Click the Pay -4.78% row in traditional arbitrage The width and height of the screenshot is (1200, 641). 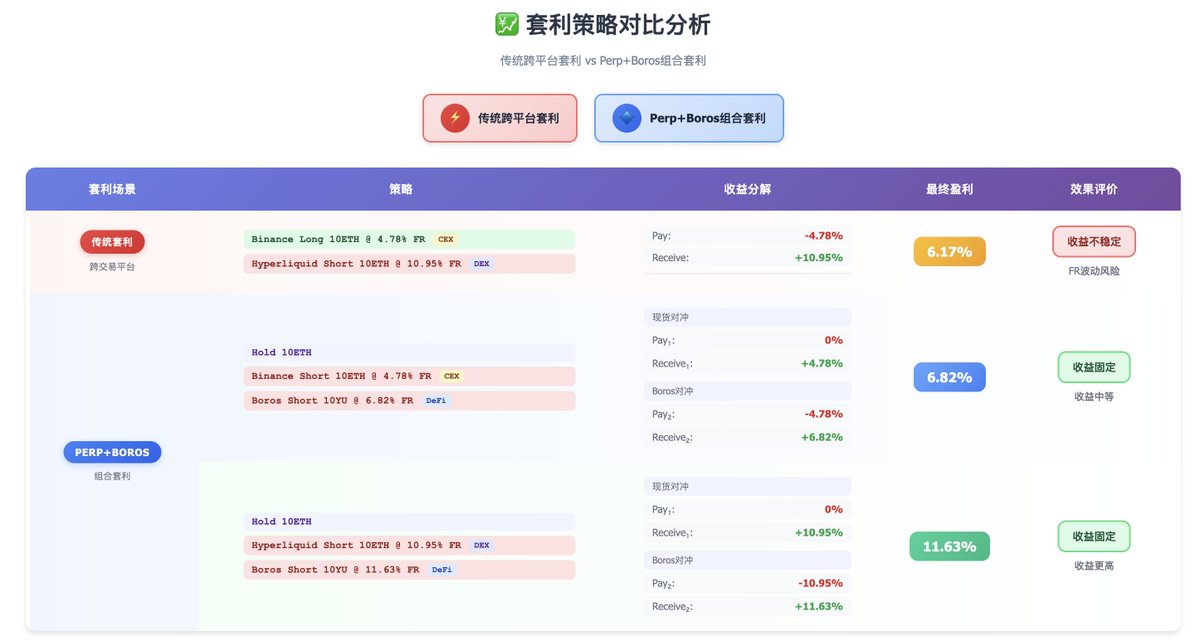pos(748,236)
